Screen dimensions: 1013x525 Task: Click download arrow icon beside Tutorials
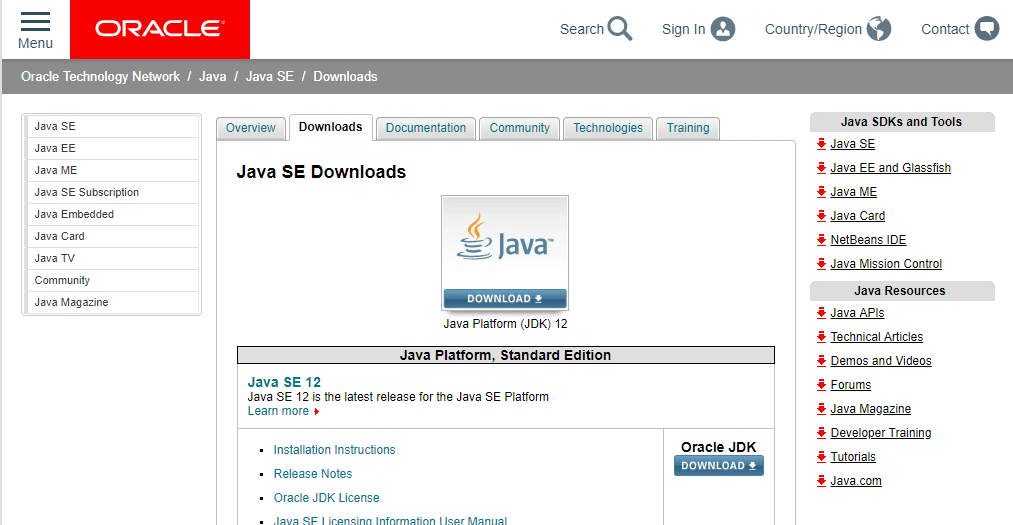[x=821, y=457]
